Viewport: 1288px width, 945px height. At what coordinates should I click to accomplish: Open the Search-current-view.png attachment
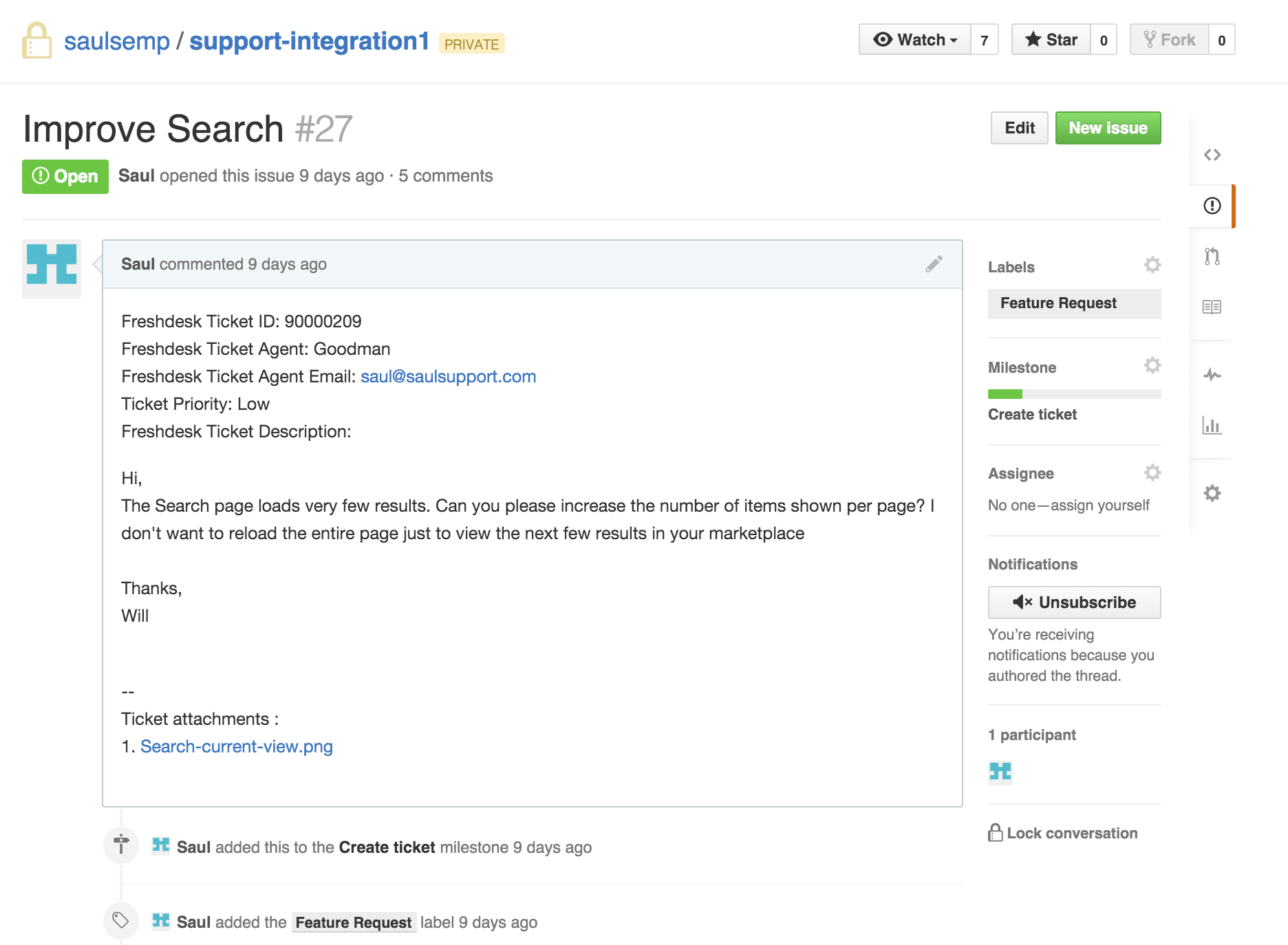(237, 746)
